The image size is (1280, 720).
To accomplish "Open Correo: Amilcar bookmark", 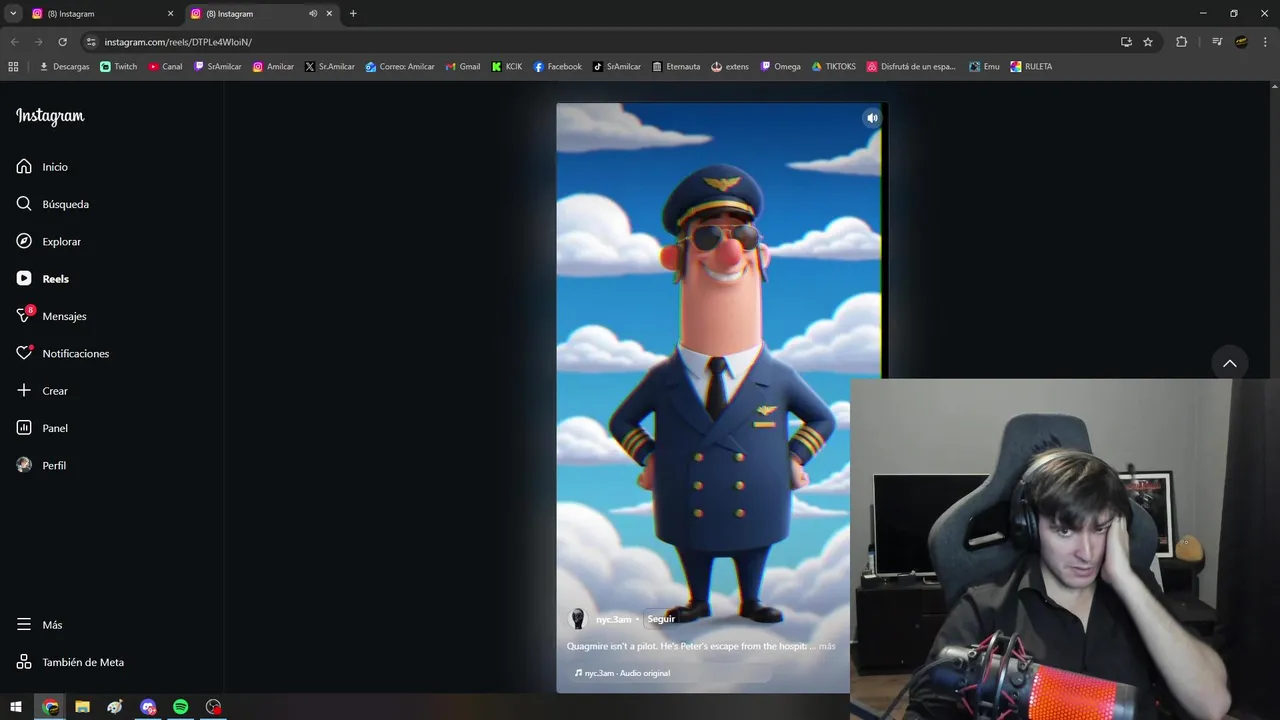I will tap(400, 67).
